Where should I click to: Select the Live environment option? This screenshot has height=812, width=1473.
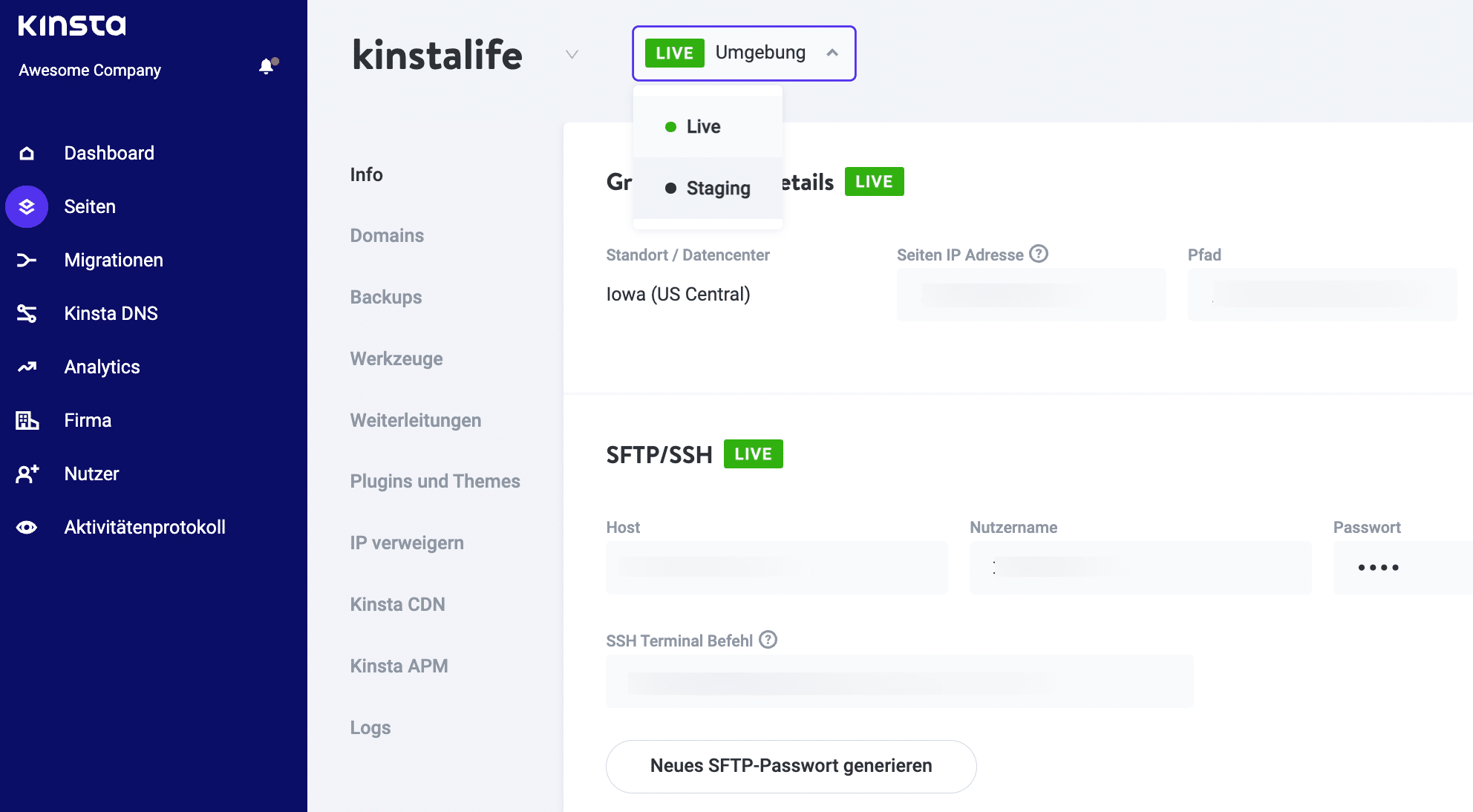pyautogui.click(x=704, y=126)
